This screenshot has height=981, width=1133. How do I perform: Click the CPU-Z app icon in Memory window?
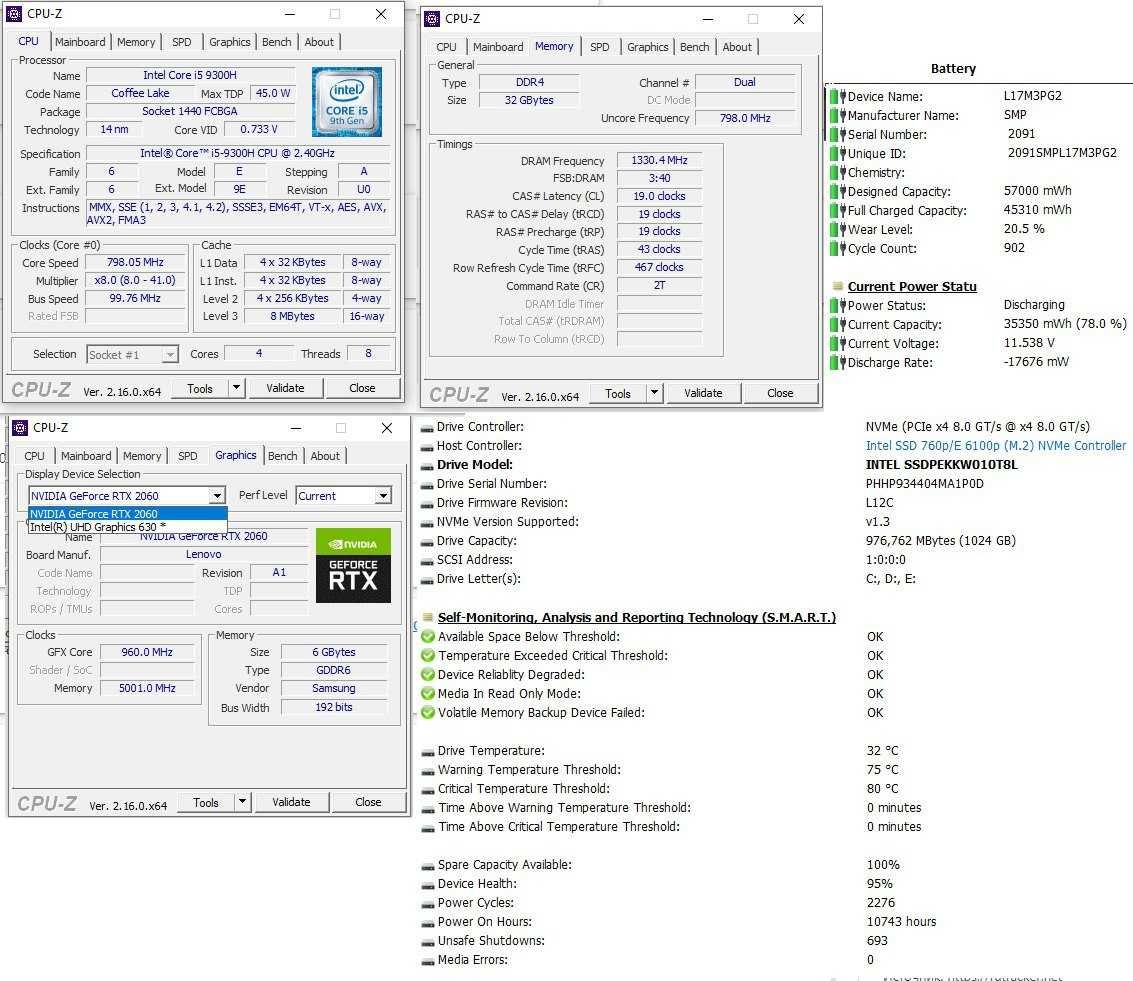pyautogui.click(x=432, y=19)
